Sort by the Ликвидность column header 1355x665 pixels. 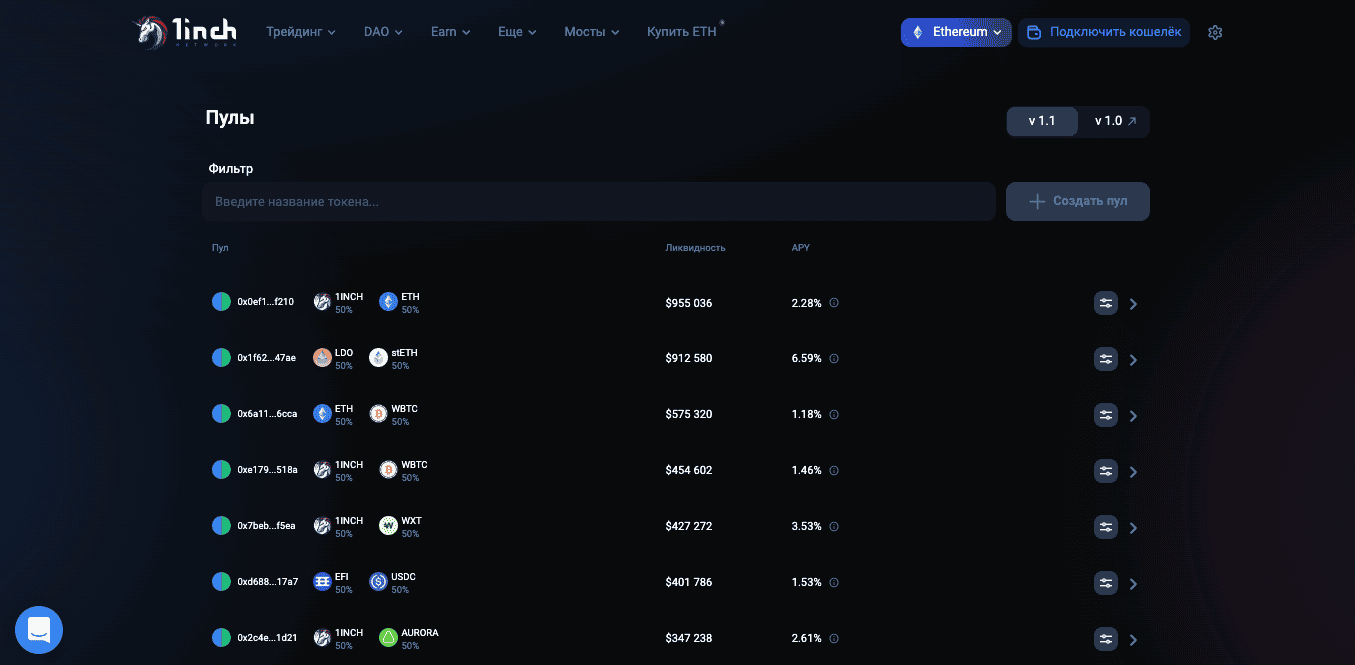pos(695,248)
